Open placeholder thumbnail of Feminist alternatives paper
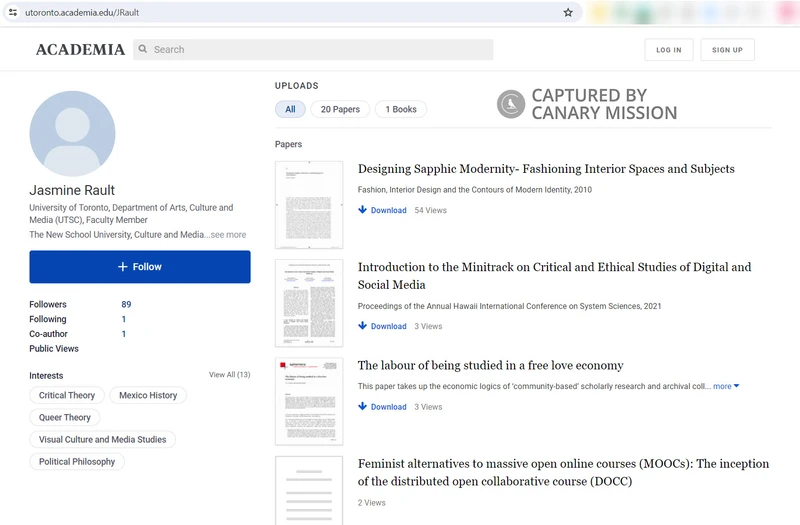The width and height of the screenshot is (800, 525). tap(309, 490)
